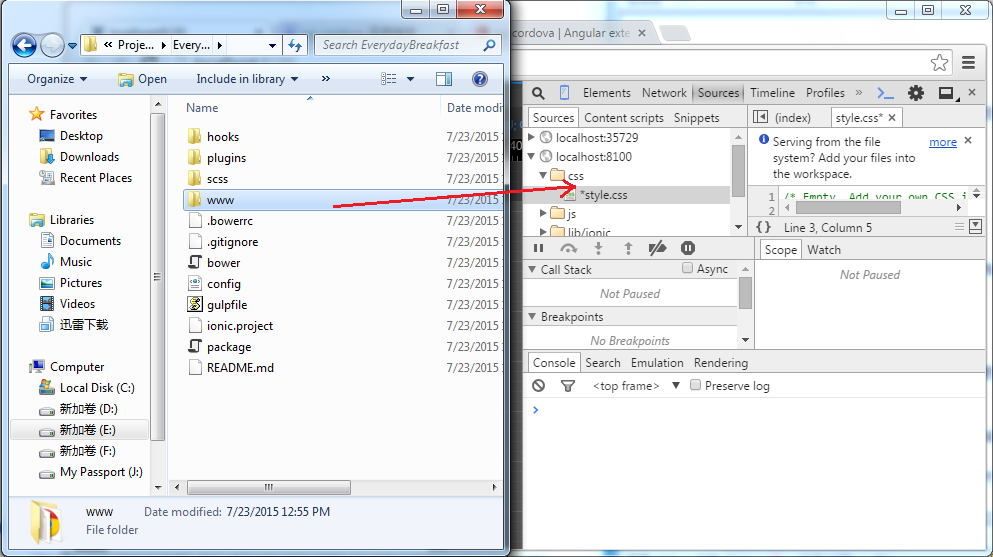Expand localhost:35729 tree node
The image size is (993, 557).
(x=532, y=137)
